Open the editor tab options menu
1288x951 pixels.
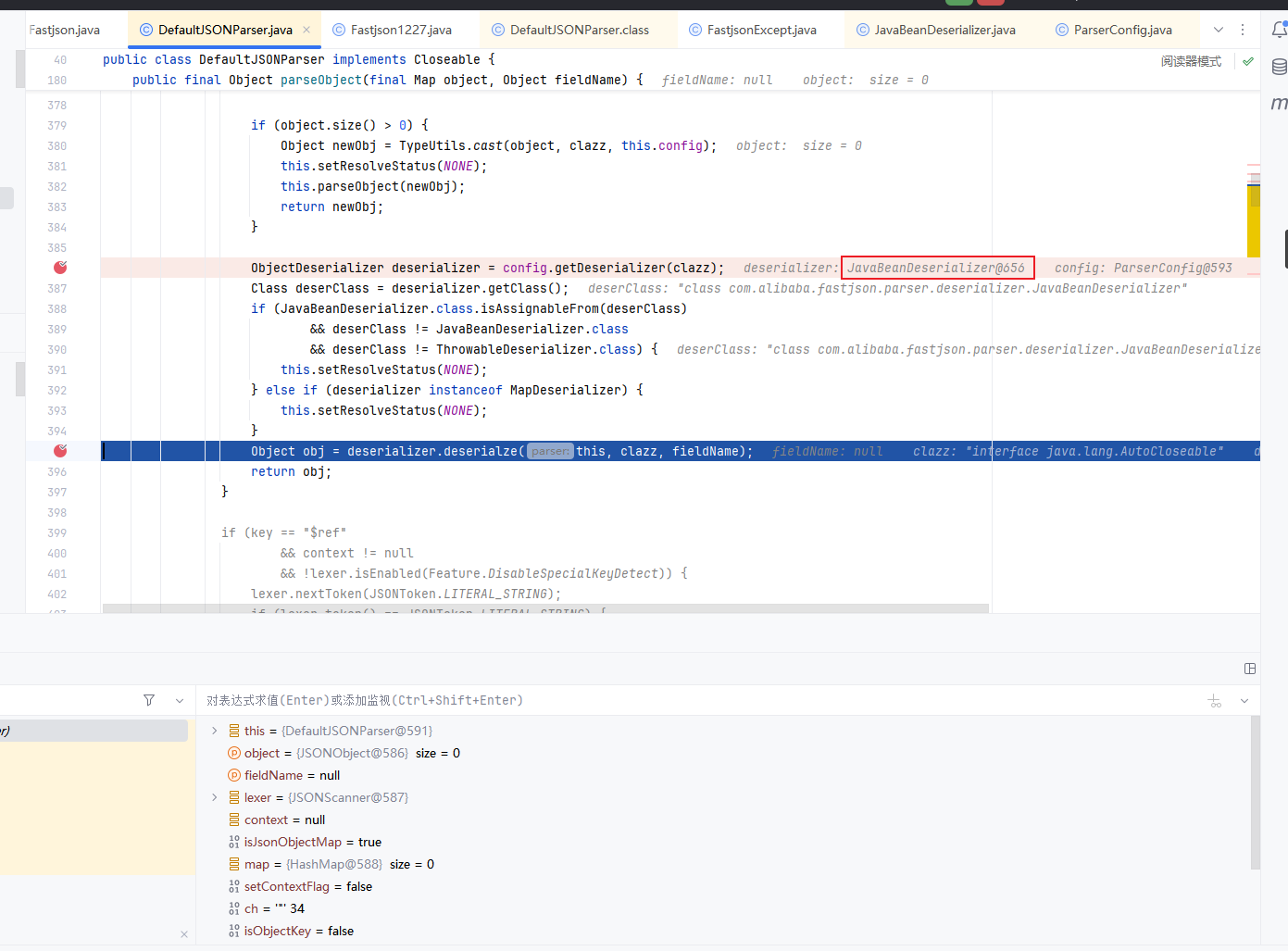tap(1243, 30)
